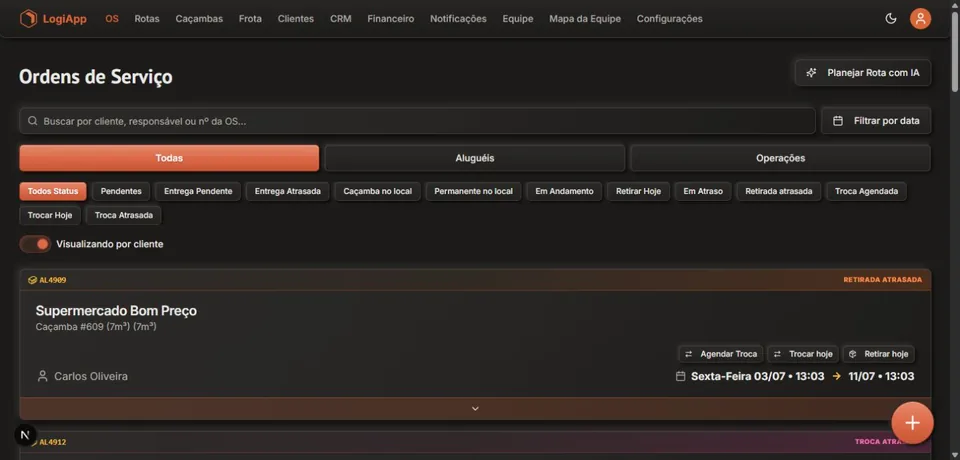960x460 pixels.
Task: Filter by Em Atraso status
Action: tap(703, 191)
